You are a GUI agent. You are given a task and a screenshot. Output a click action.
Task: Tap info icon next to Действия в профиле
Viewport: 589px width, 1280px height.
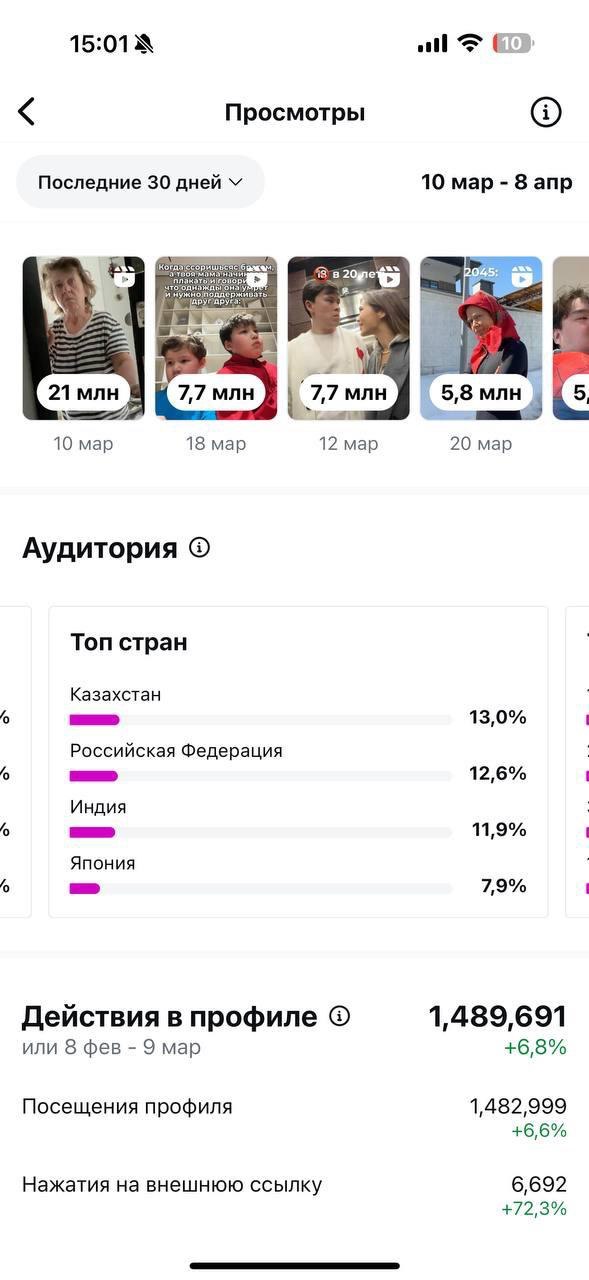(x=340, y=1016)
